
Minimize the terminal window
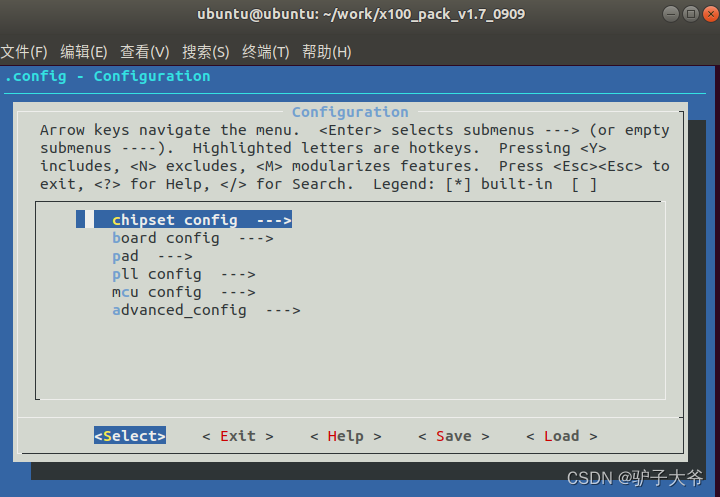point(670,14)
